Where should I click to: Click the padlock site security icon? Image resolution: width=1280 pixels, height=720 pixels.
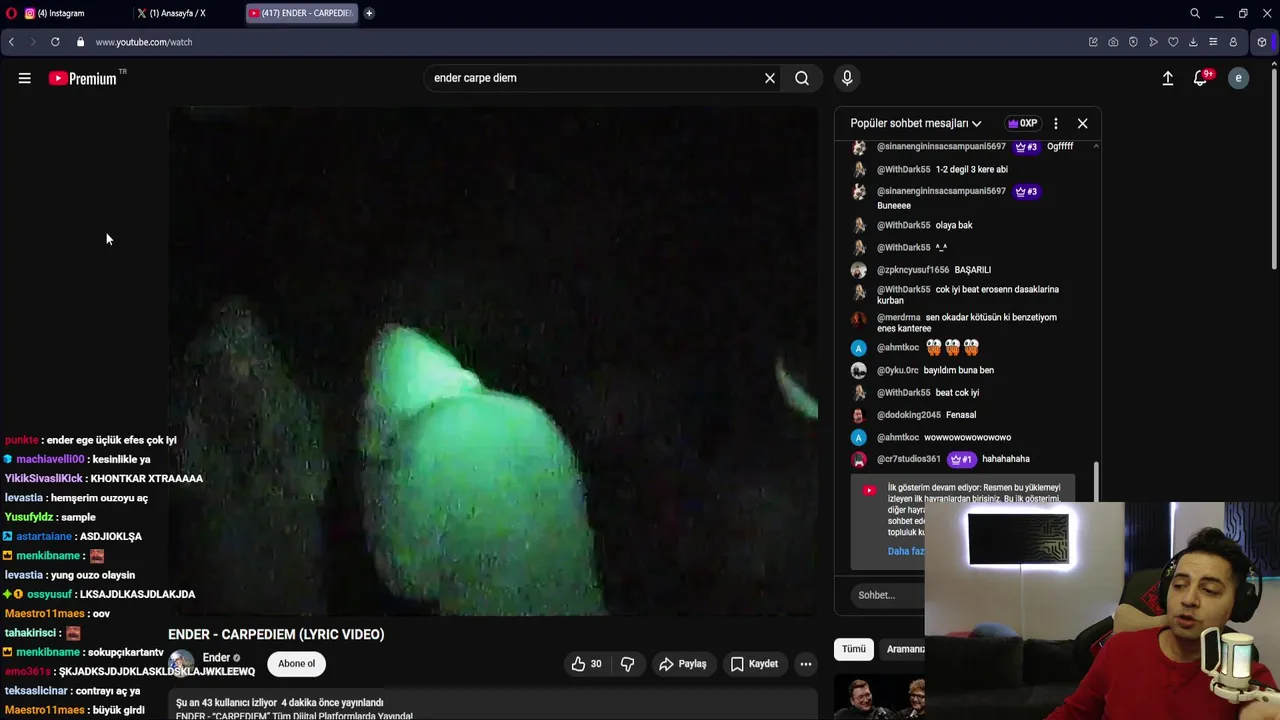pyautogui.click(x=80, y=42)
